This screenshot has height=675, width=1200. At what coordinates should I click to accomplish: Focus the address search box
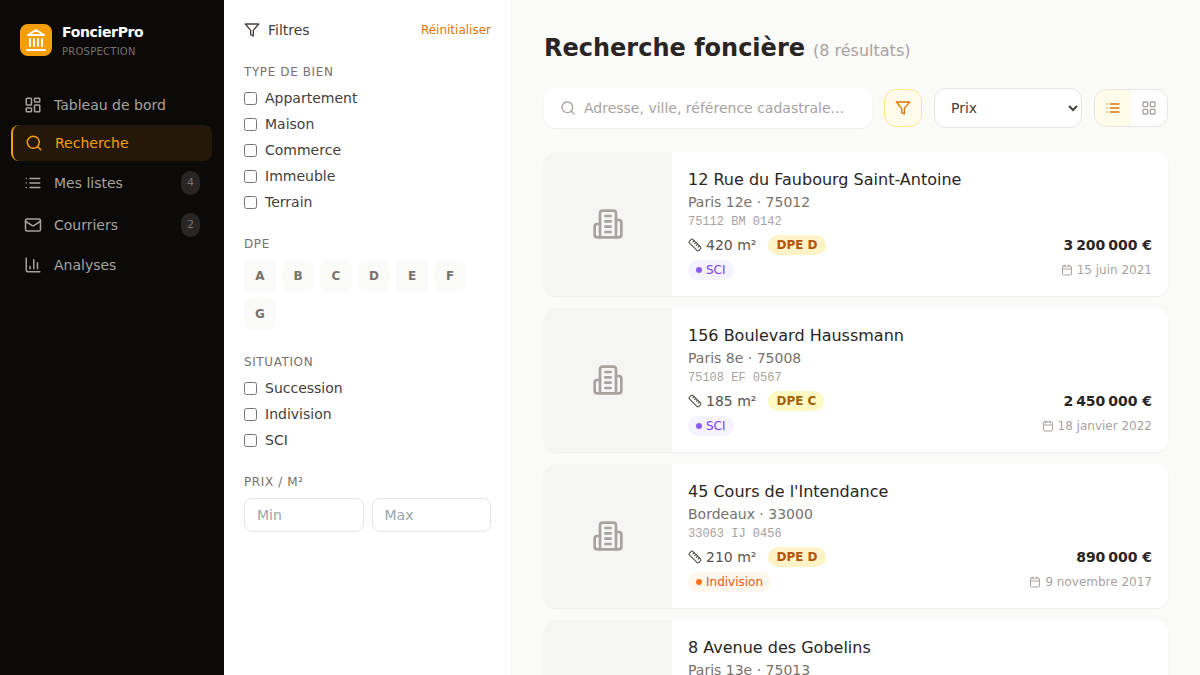click(708, 108)
